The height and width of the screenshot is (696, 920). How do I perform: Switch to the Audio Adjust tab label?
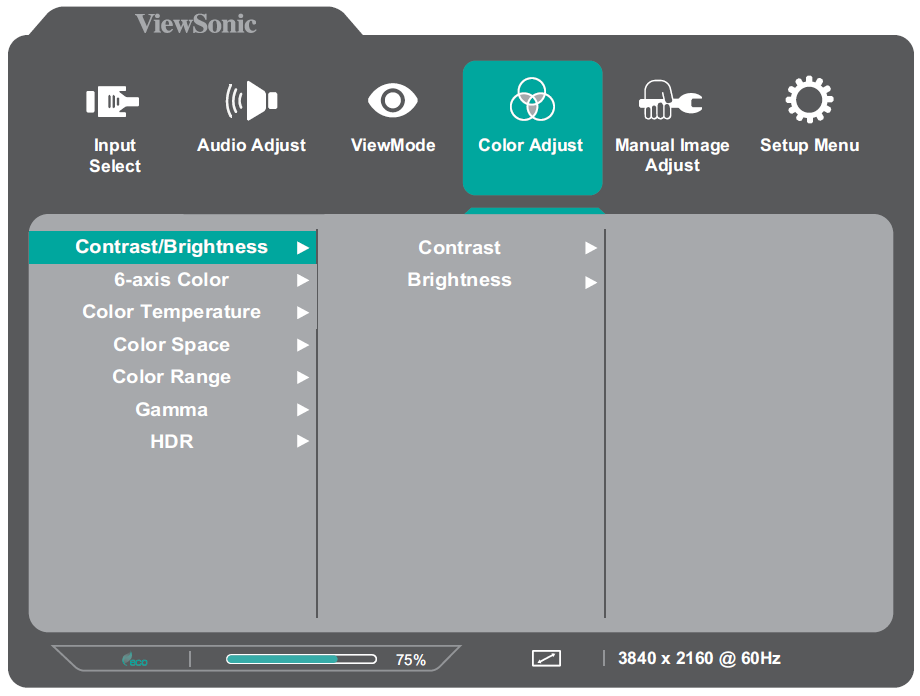point(252,146)
